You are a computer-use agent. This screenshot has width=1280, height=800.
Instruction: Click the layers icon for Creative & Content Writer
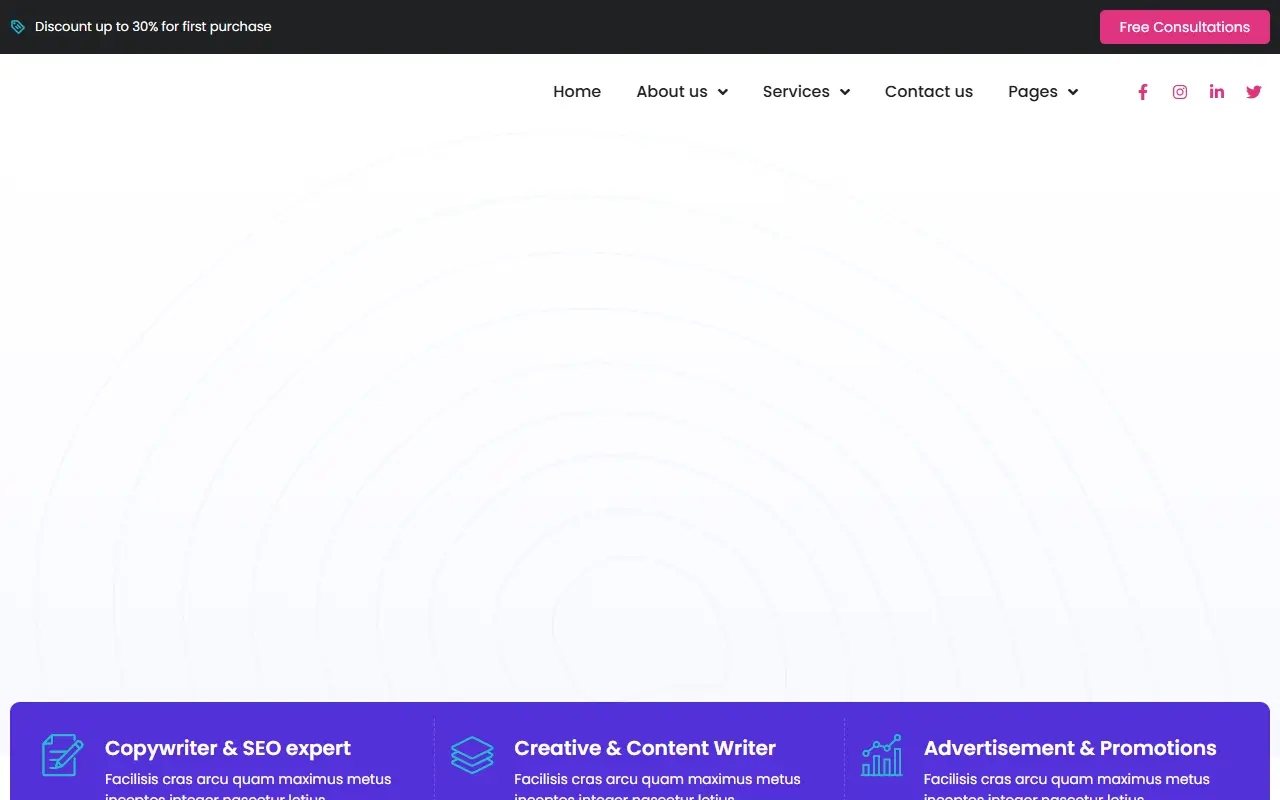pyautogui.click(x=472, y=755)
